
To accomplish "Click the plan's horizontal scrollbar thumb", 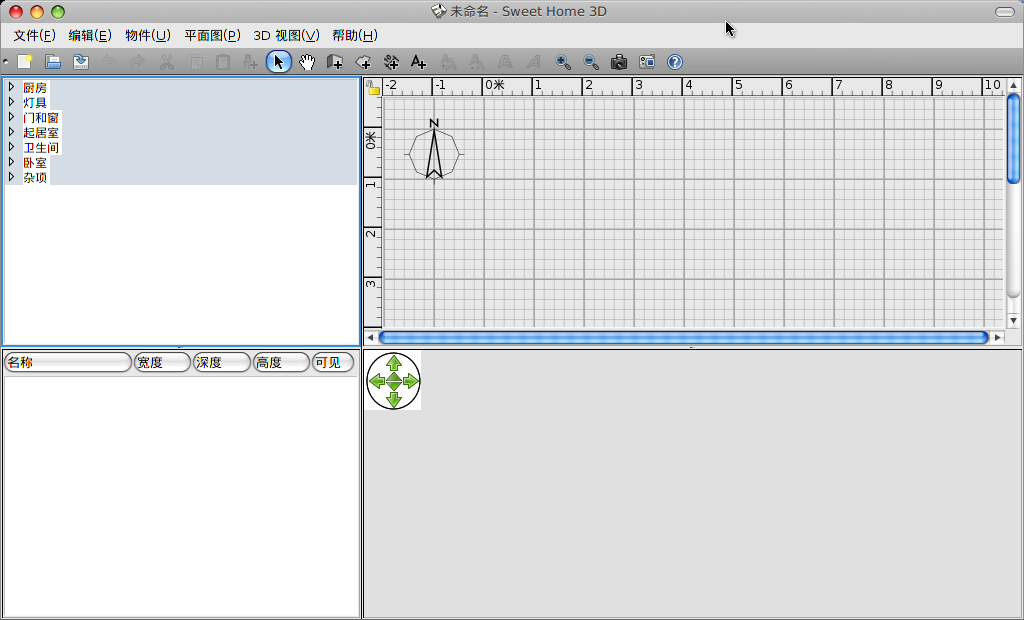I will 683,337.
